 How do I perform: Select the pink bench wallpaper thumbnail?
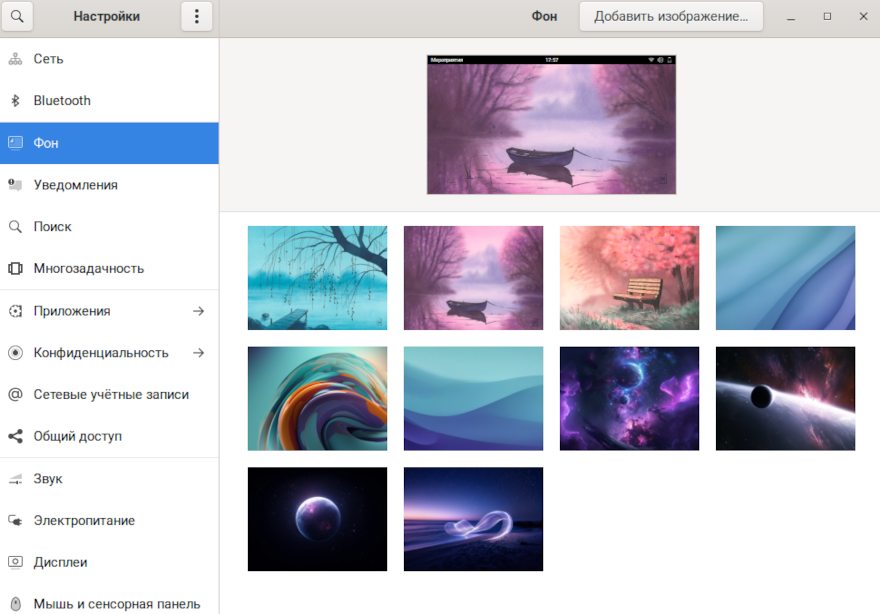pos(629,278)
